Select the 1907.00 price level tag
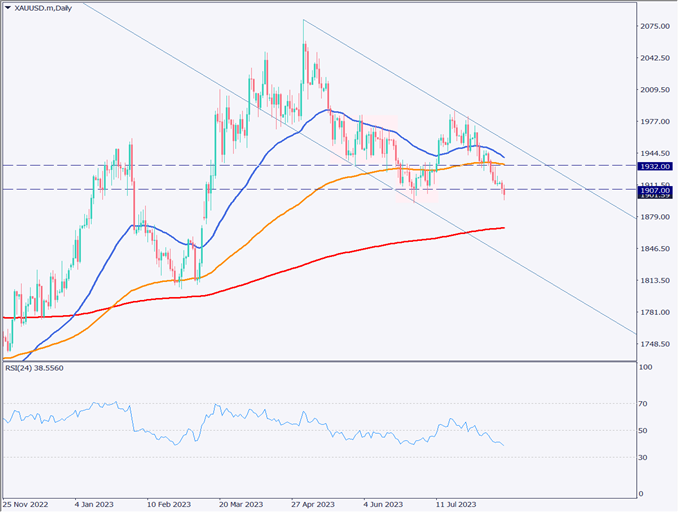The image size is (678, 512). pyautogui.click(x=656, y=190)
